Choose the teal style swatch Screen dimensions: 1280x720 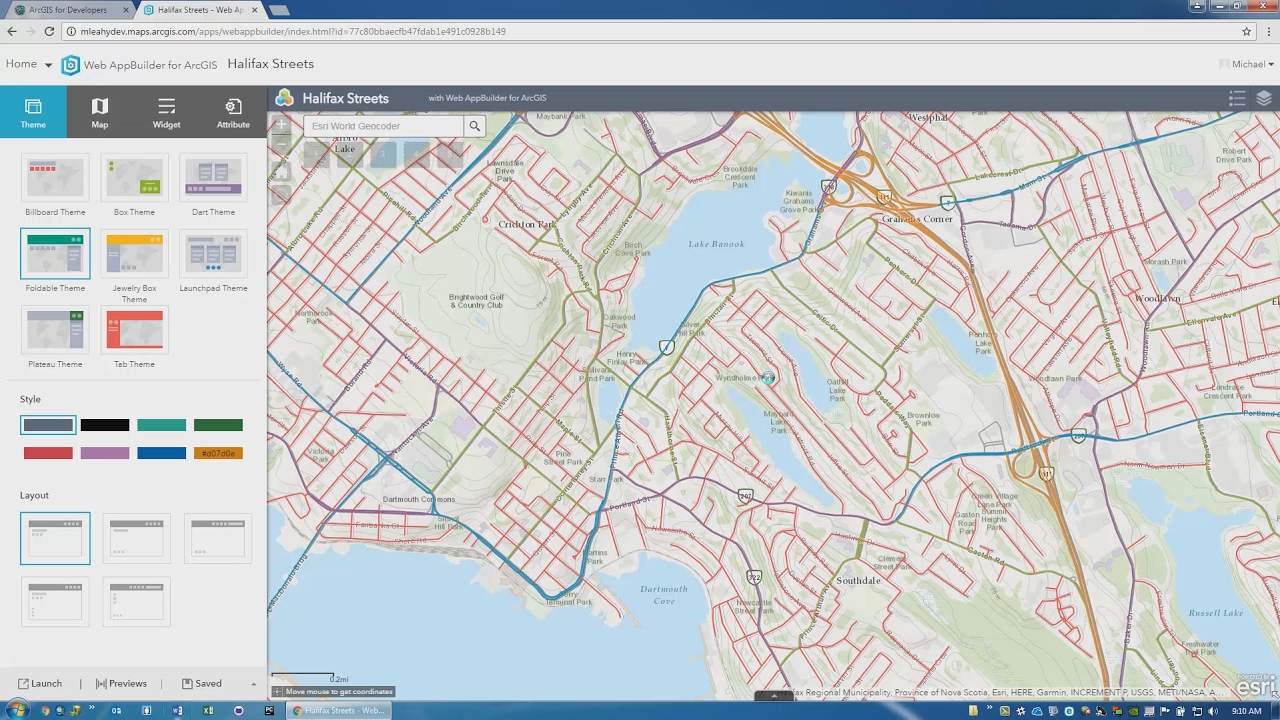coord(161,425)
